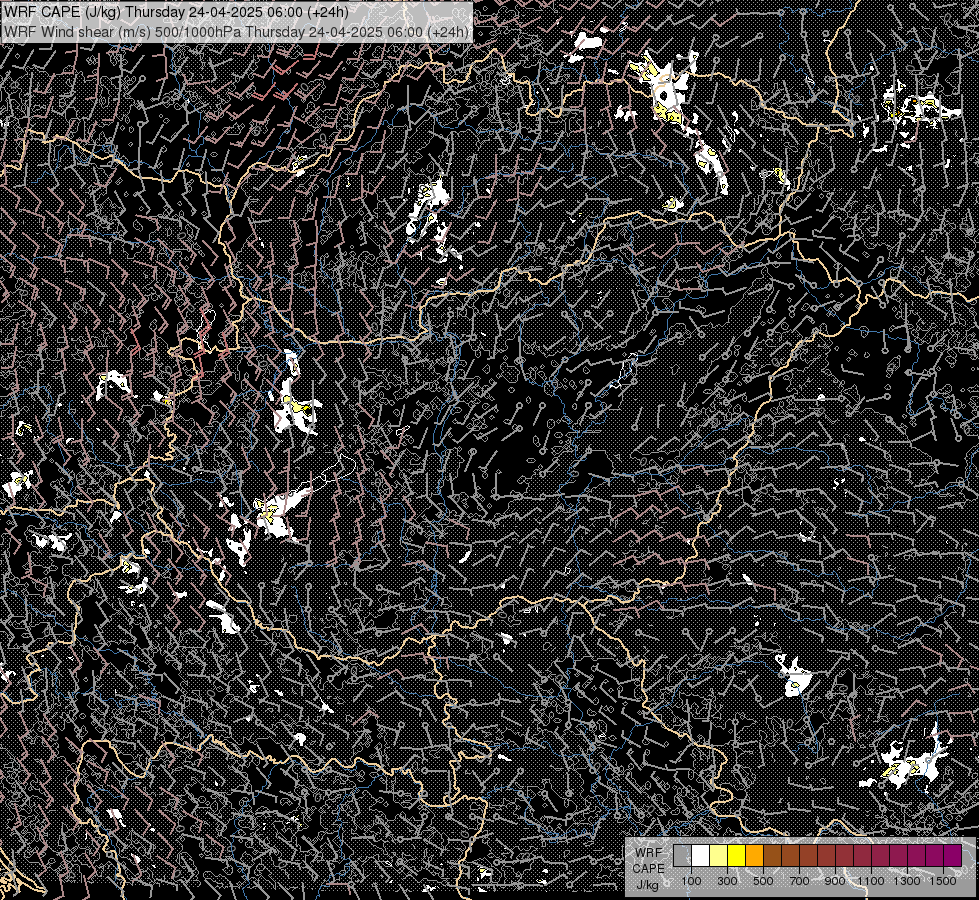Click the '1500' legend tick label
979x900 pixels.
943,881
